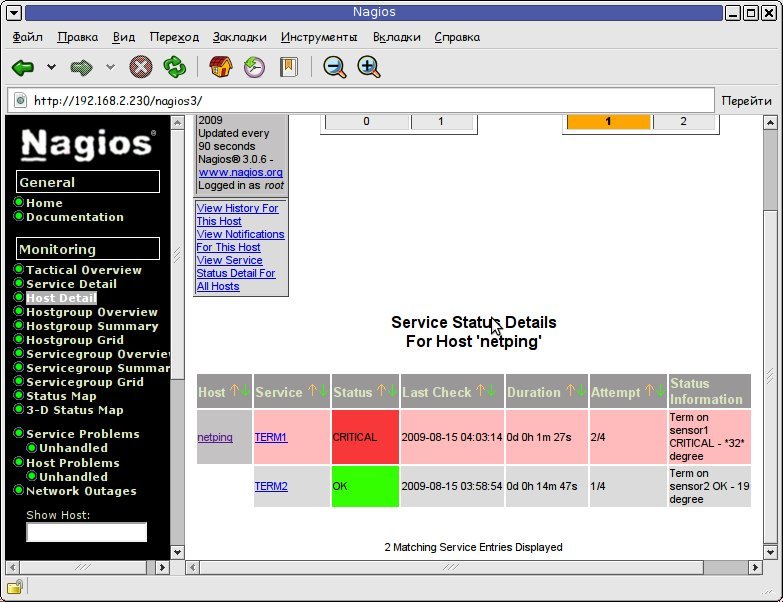Image resolution: width=783 pixels, height=602 pixels.
Task: Open the window menu in the title bar
Action: pos(13,12)
